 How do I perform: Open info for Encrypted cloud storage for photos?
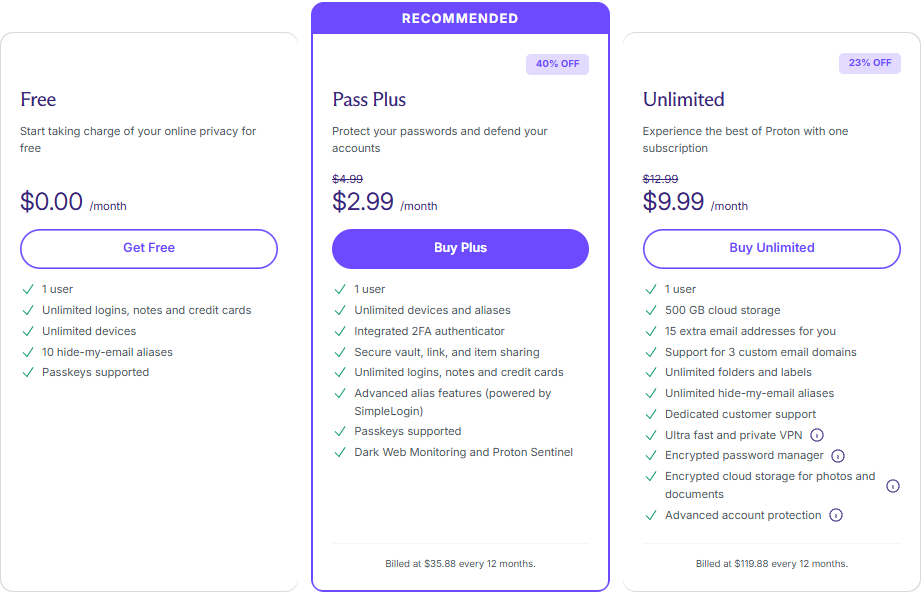click(892, 485)
